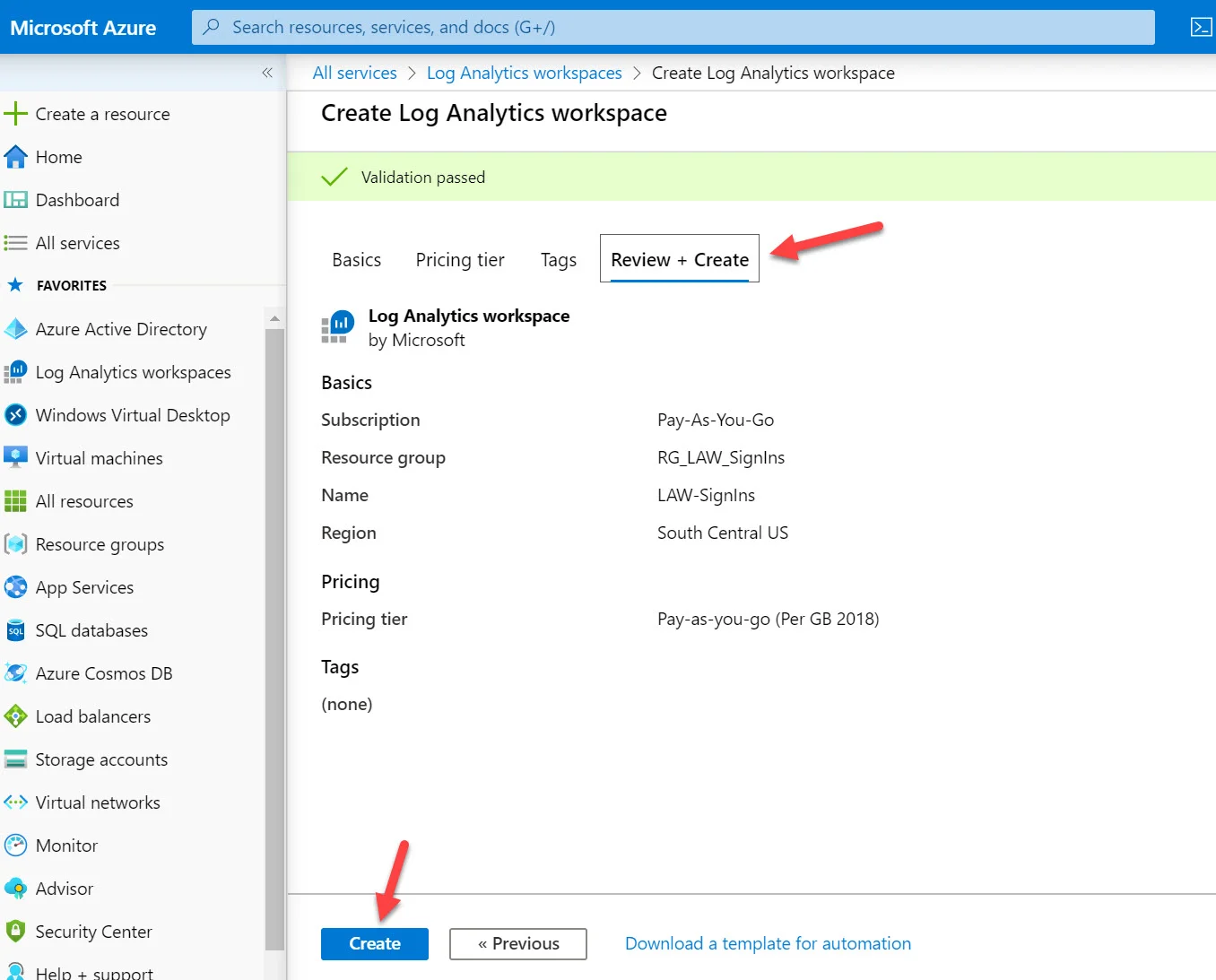Open Storage accounts label in sidebar
Screen dimensions: 1216x980
[x=101, y=759]
